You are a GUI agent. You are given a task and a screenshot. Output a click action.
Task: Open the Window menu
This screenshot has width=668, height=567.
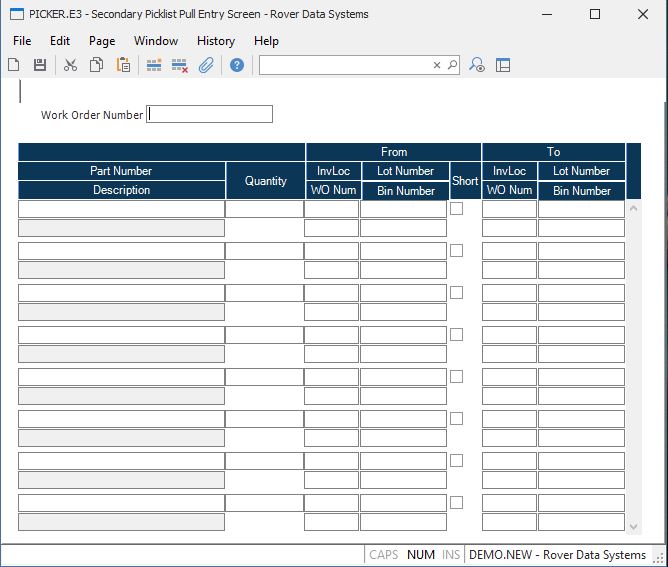pos(156,41)
